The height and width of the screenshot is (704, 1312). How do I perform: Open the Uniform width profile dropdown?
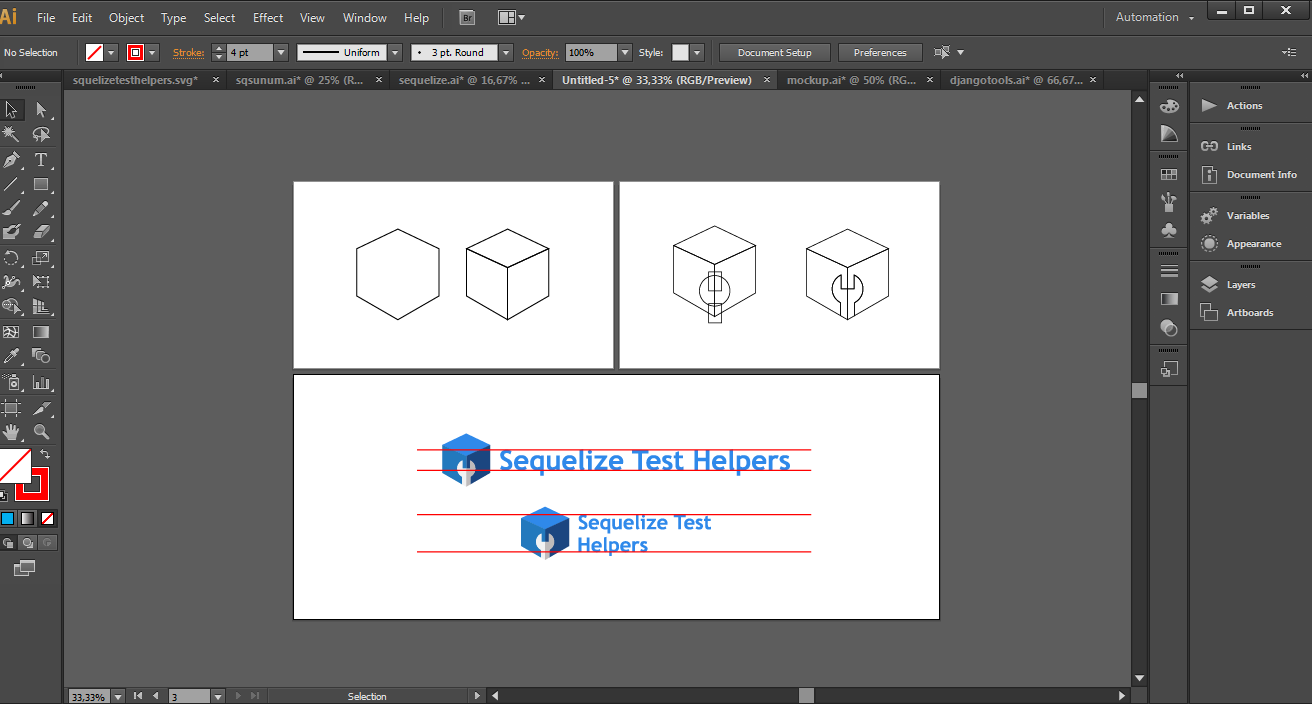coord(395,52)
